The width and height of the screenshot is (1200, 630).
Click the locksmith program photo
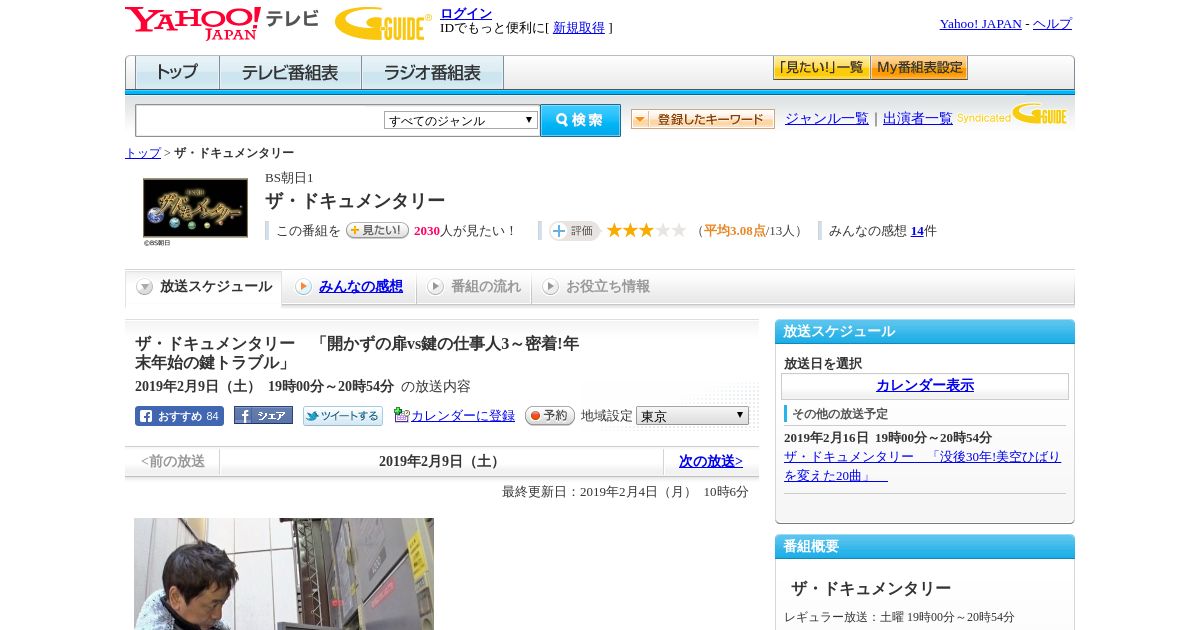tap(284, 574)
